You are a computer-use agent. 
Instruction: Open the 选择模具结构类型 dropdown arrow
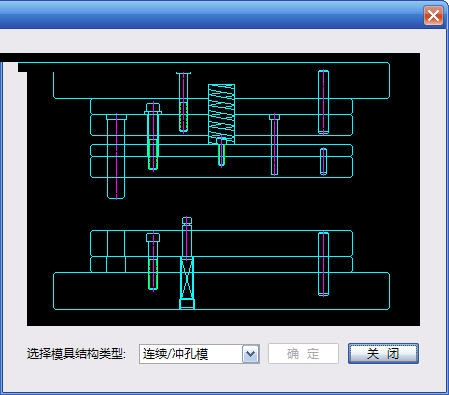pyautogui.click(x=251, y=354)
